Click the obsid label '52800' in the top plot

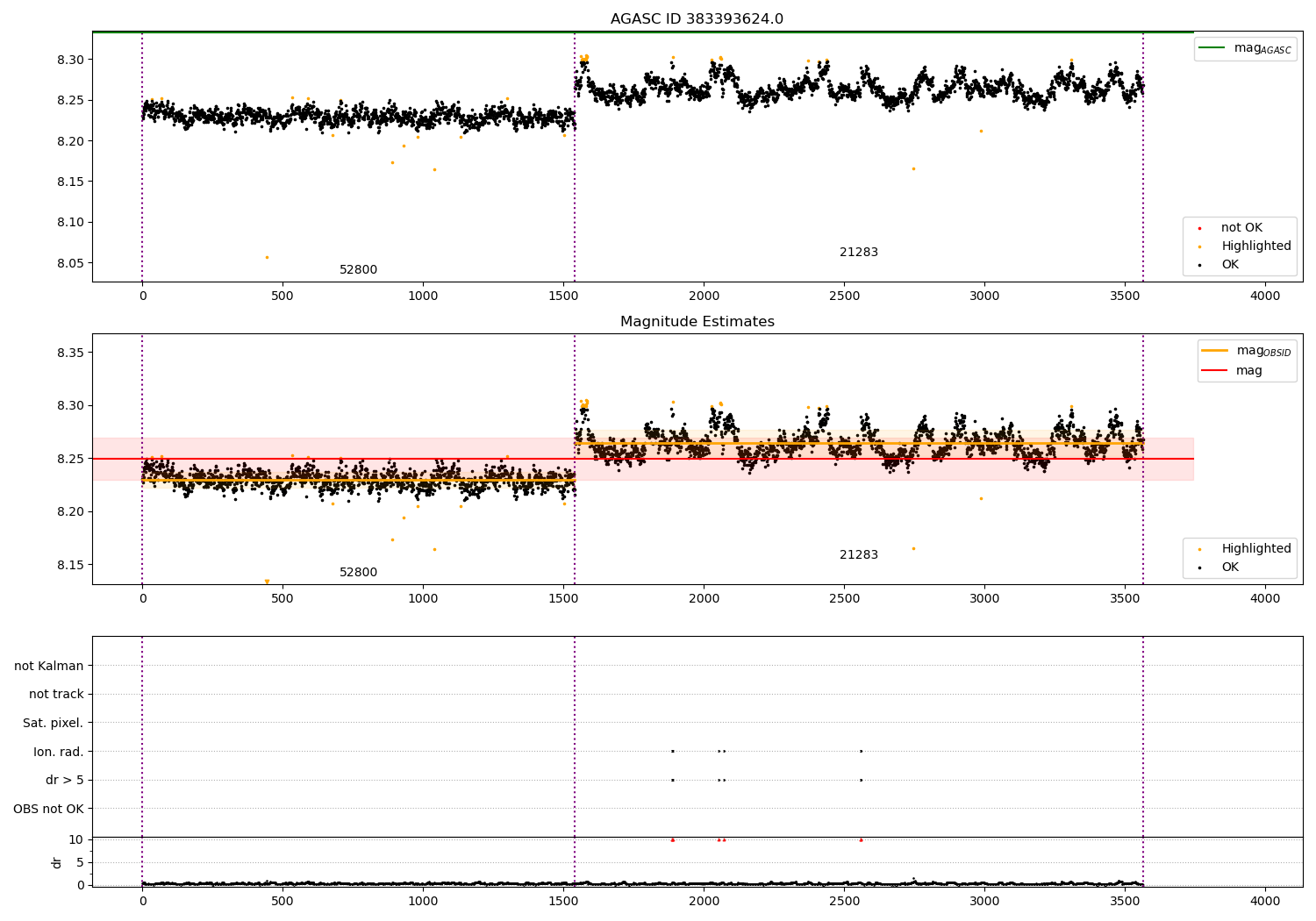pos(358,270)
